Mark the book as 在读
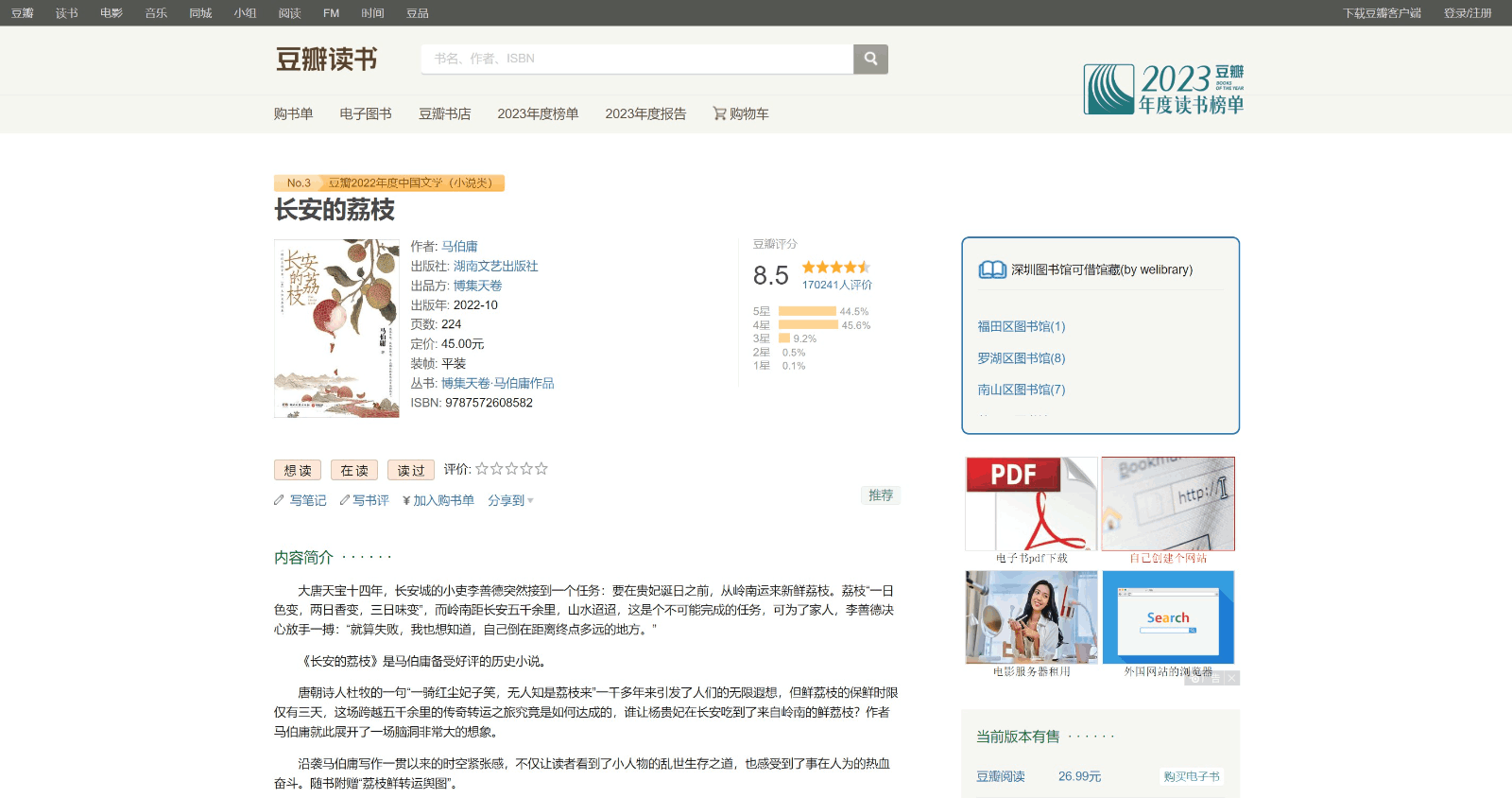Viewport: 1512px width, 798px height. click(354, 470)
